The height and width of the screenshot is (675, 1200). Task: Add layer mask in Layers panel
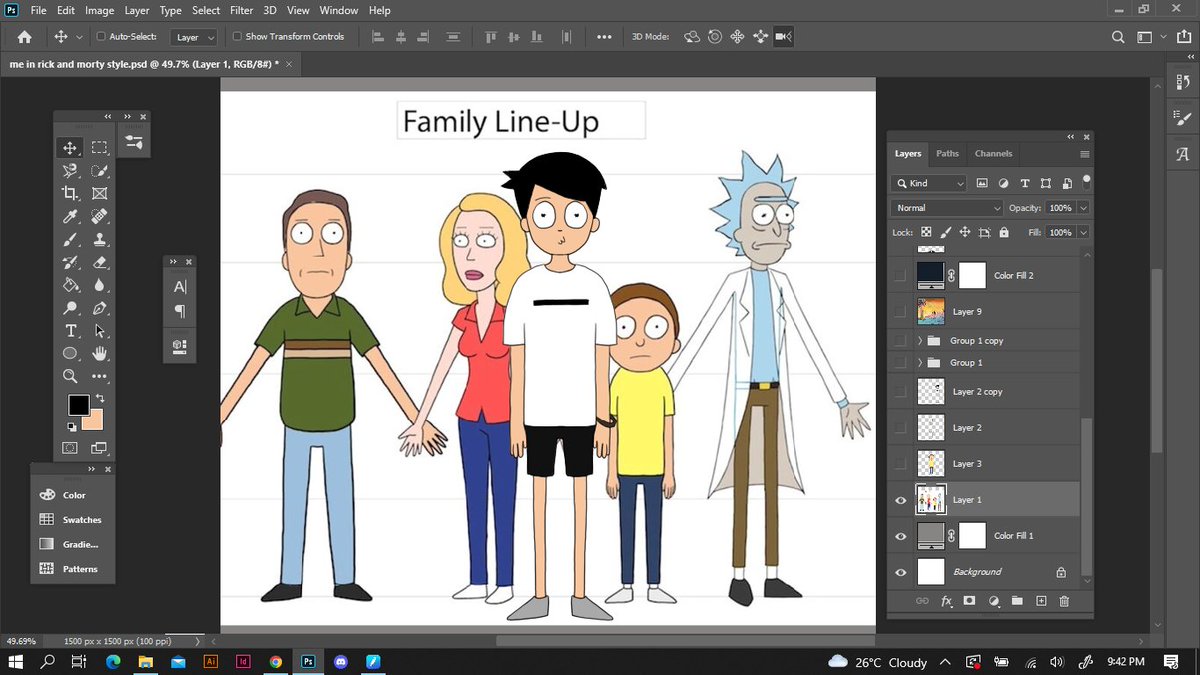click(969, 601)
